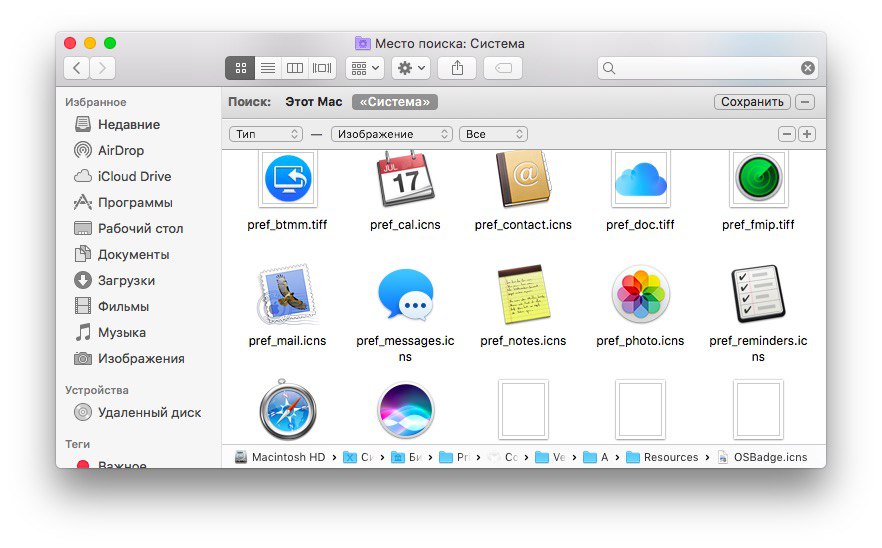Open Рабочий стол in the sidebar
This screenshot has height=548, width=882.
coord(129,228)
